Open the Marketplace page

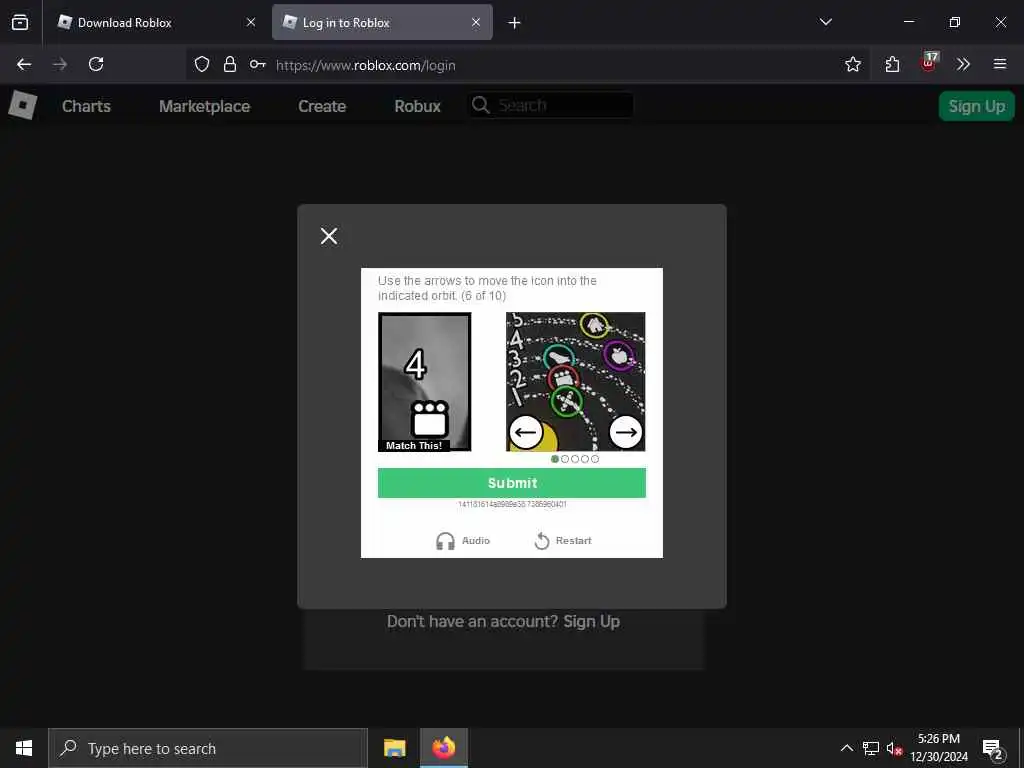pos(204,106)
